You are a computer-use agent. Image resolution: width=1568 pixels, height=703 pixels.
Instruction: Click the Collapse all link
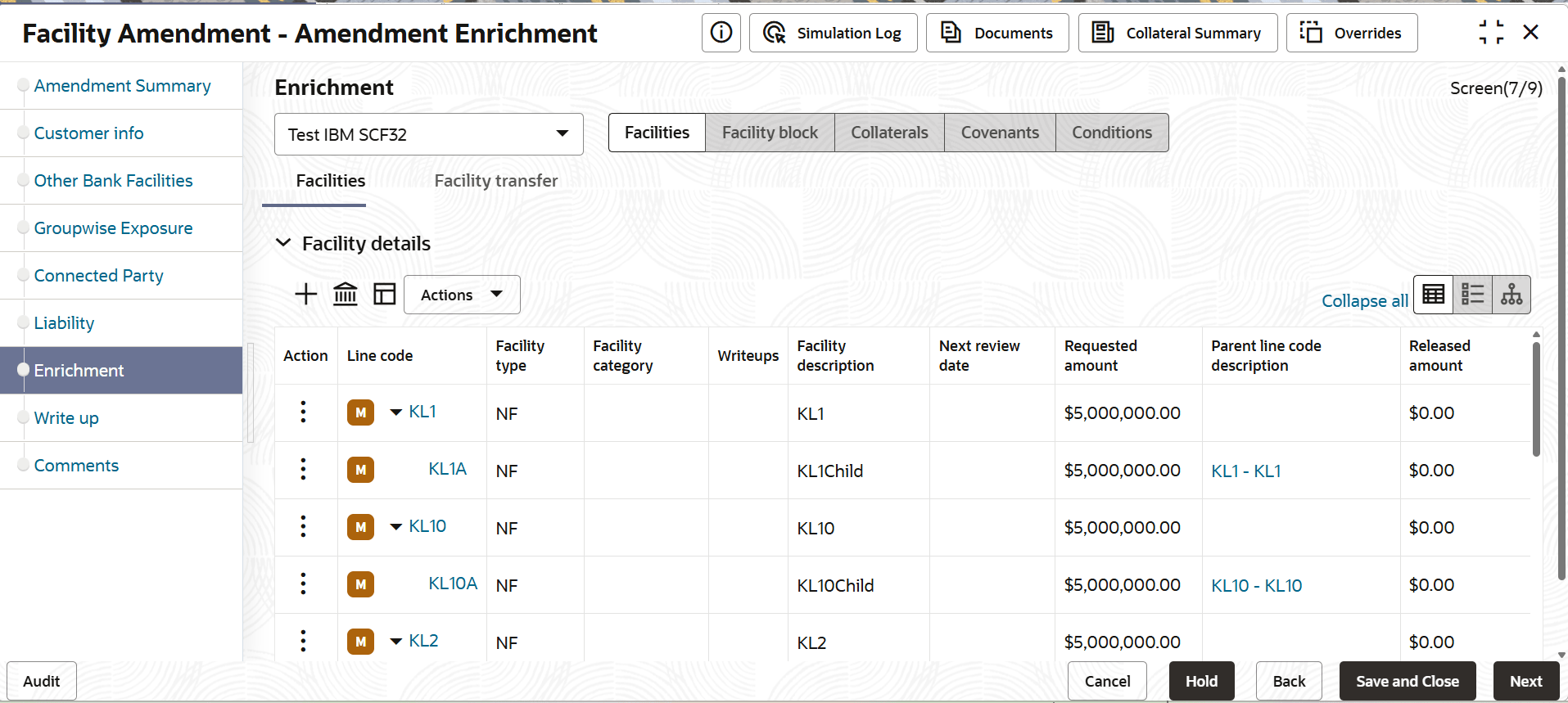pos(1364,301)
